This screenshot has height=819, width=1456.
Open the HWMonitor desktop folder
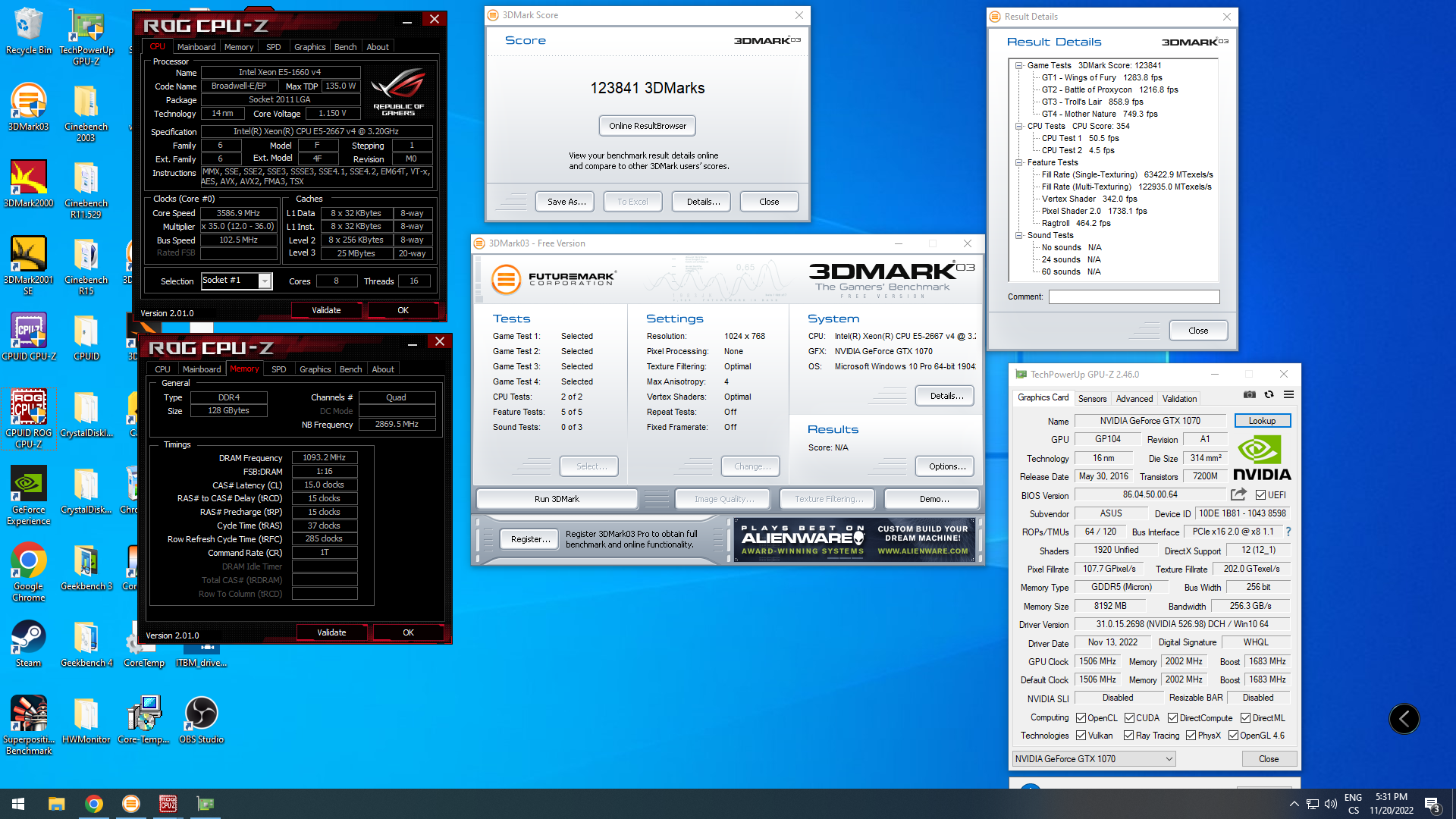coord(86,720)
